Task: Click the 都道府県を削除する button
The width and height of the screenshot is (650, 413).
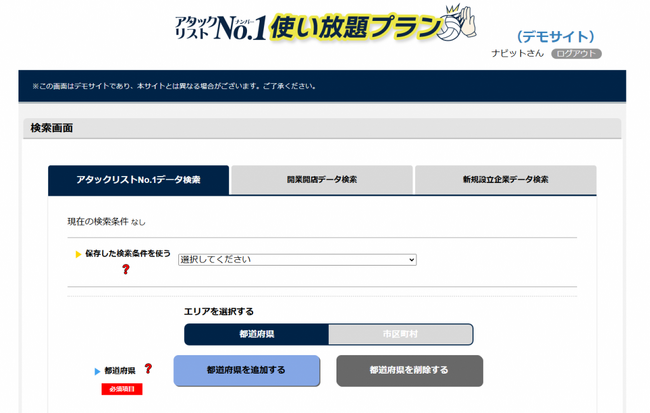Action: pos(410,370)
